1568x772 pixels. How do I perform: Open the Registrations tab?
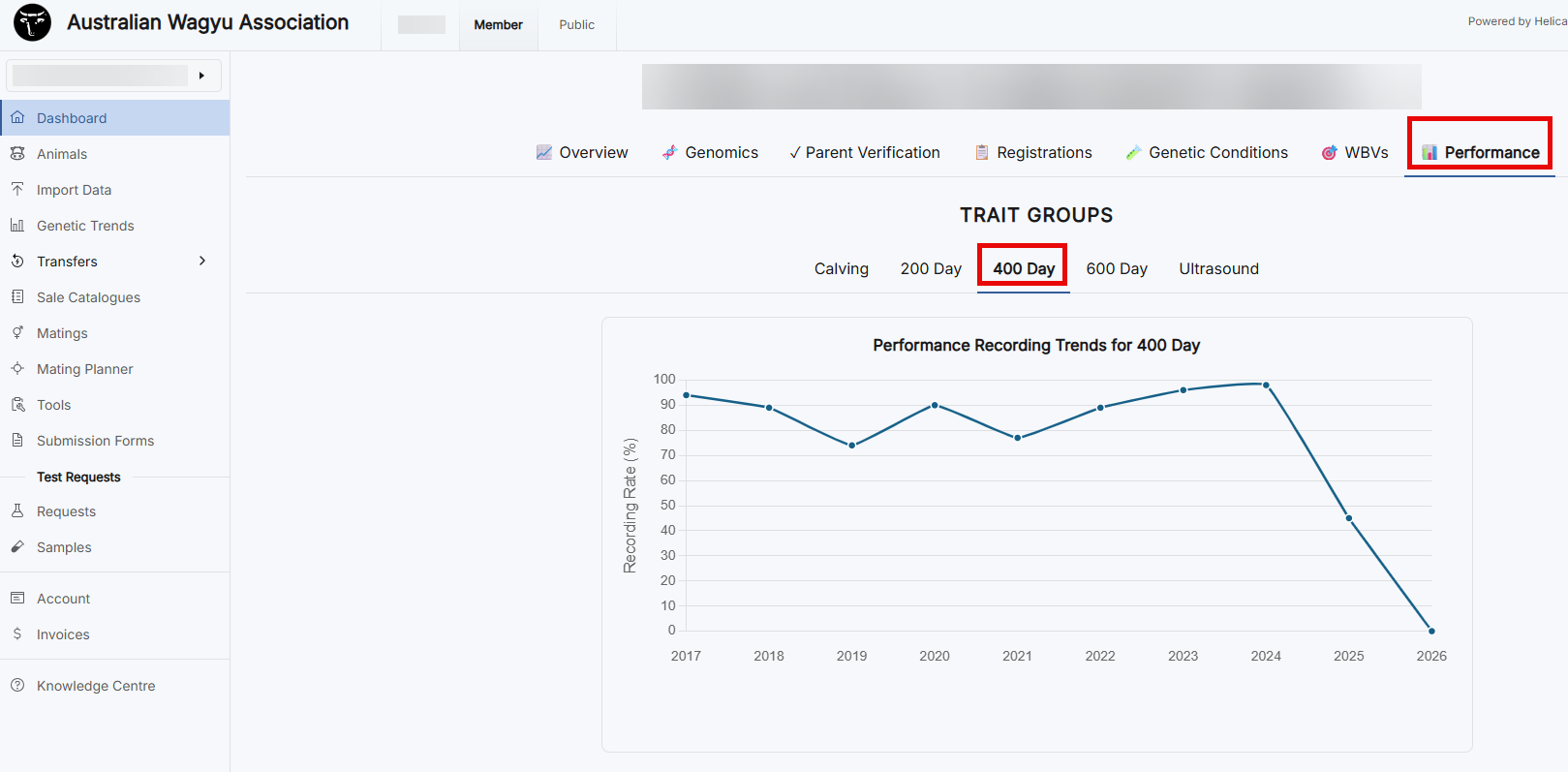[1033, 153]
